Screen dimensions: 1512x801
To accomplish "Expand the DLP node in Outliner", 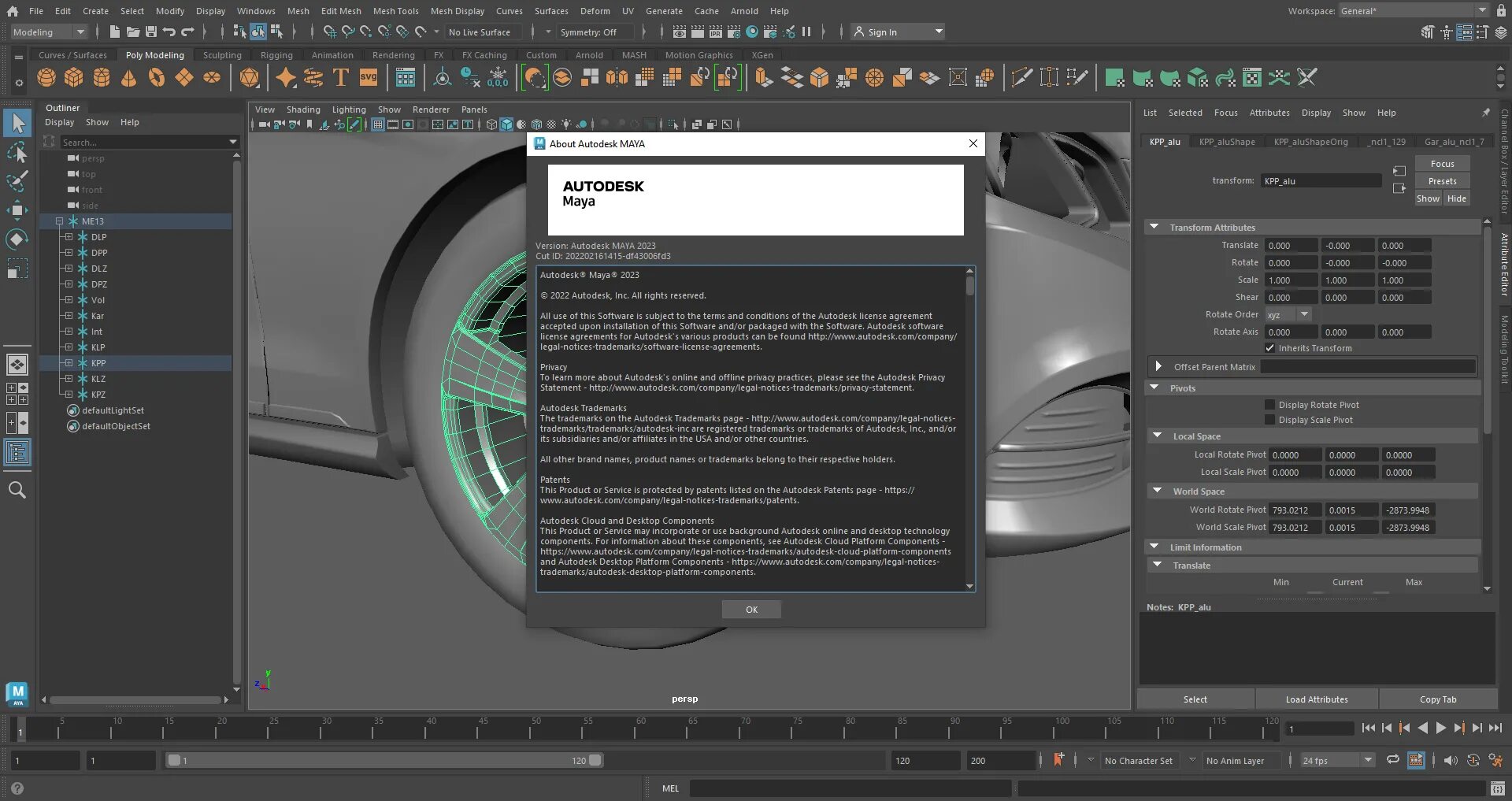I will (69, 236).
